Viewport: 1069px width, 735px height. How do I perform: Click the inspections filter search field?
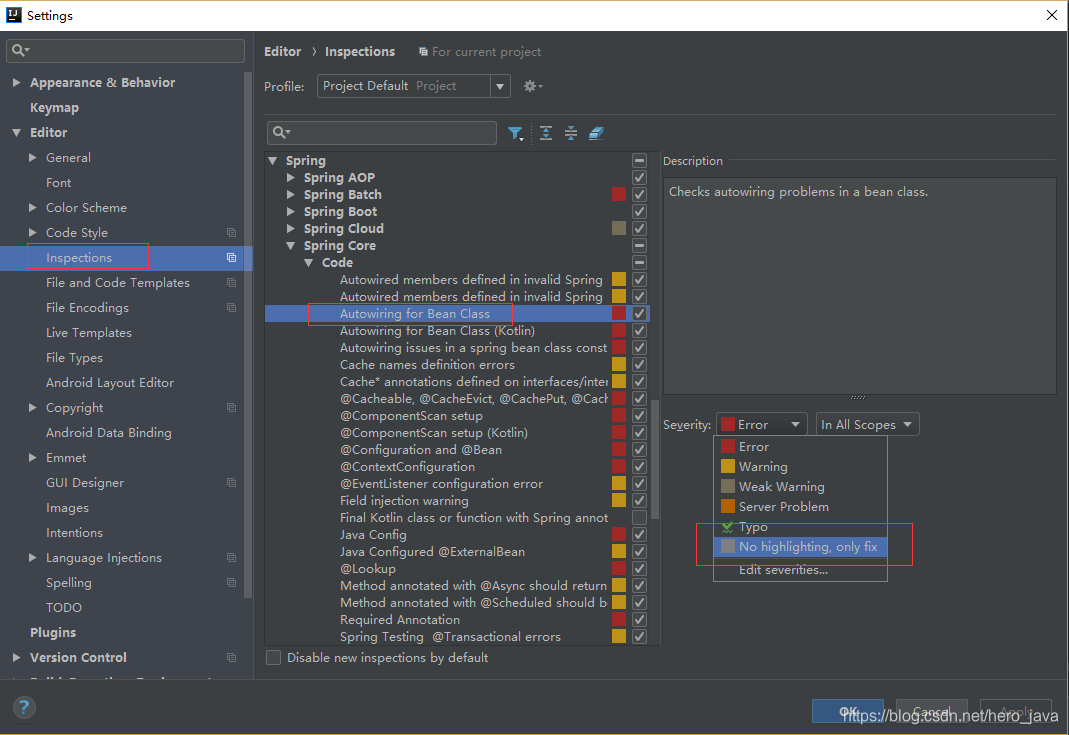(x=382, y=132)
